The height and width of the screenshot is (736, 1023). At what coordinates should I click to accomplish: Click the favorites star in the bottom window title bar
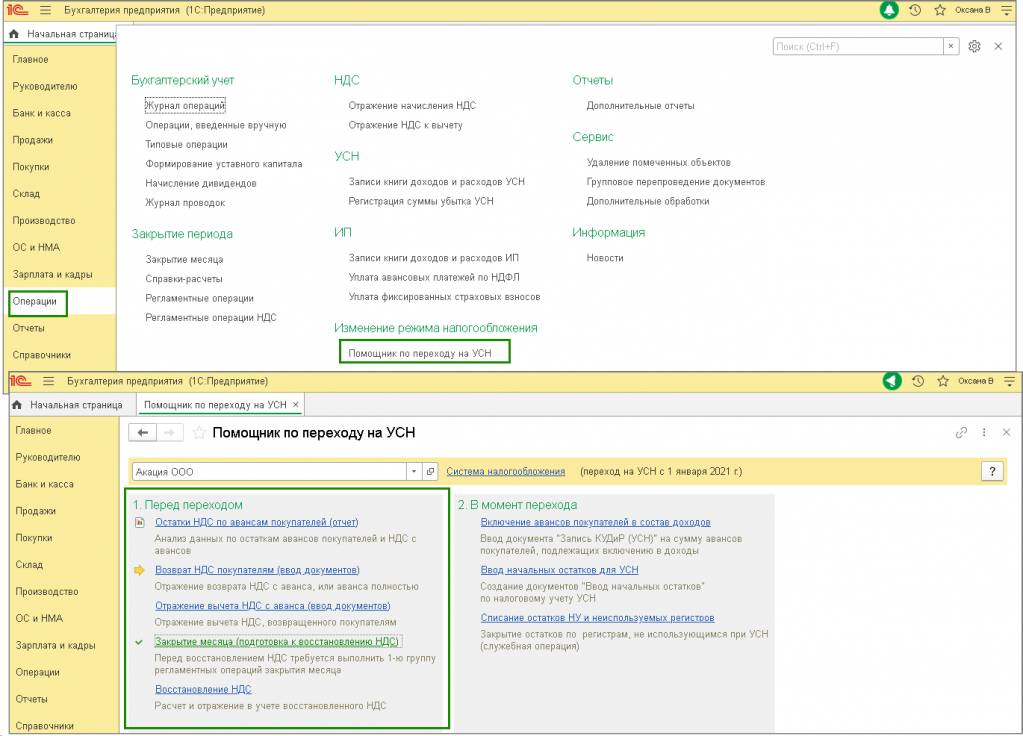pos(943,381)
